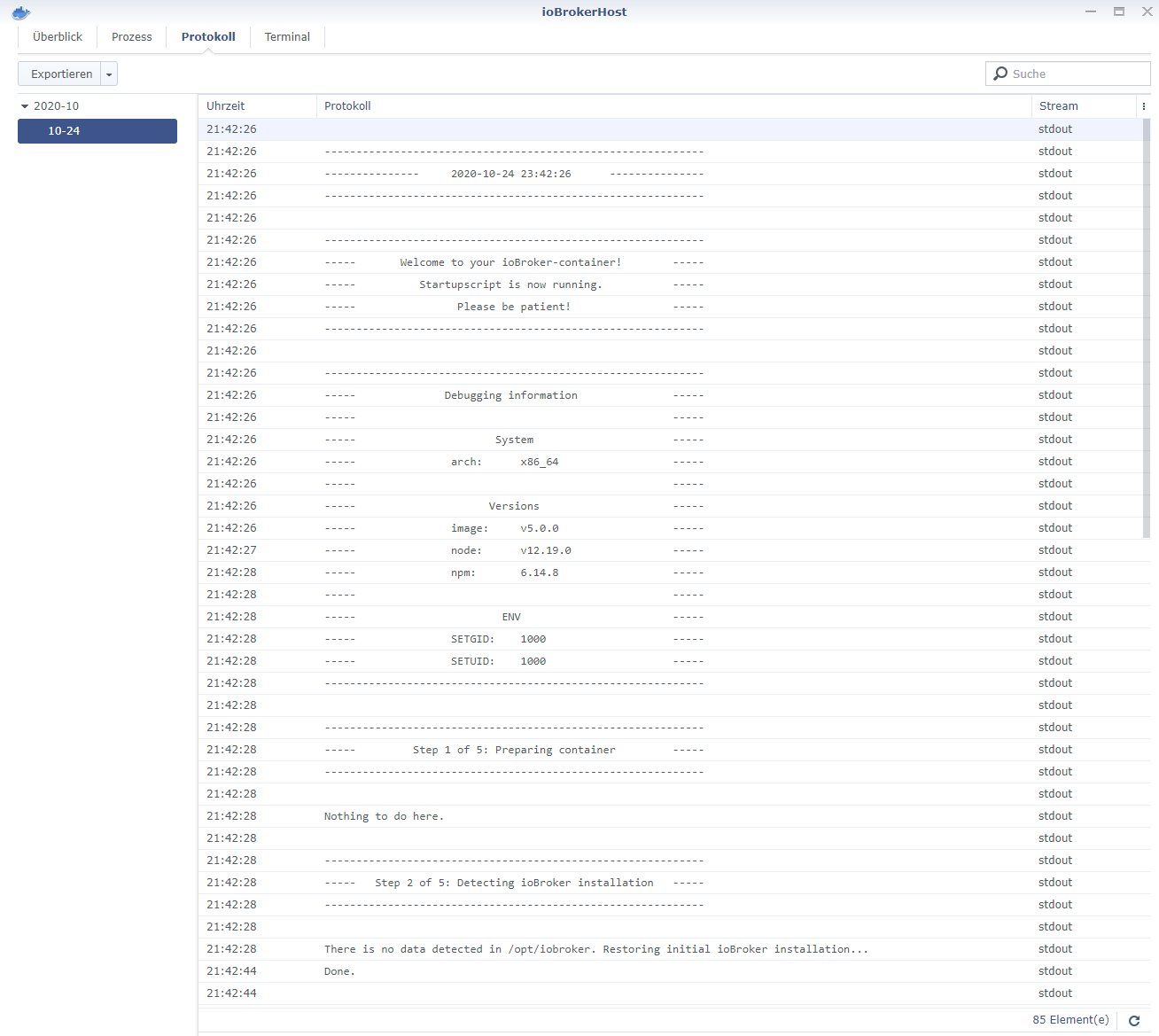Select the "Welcome to your ioBroker-container!" line
Screen dimensions: 1159x1036
(674, 262)
